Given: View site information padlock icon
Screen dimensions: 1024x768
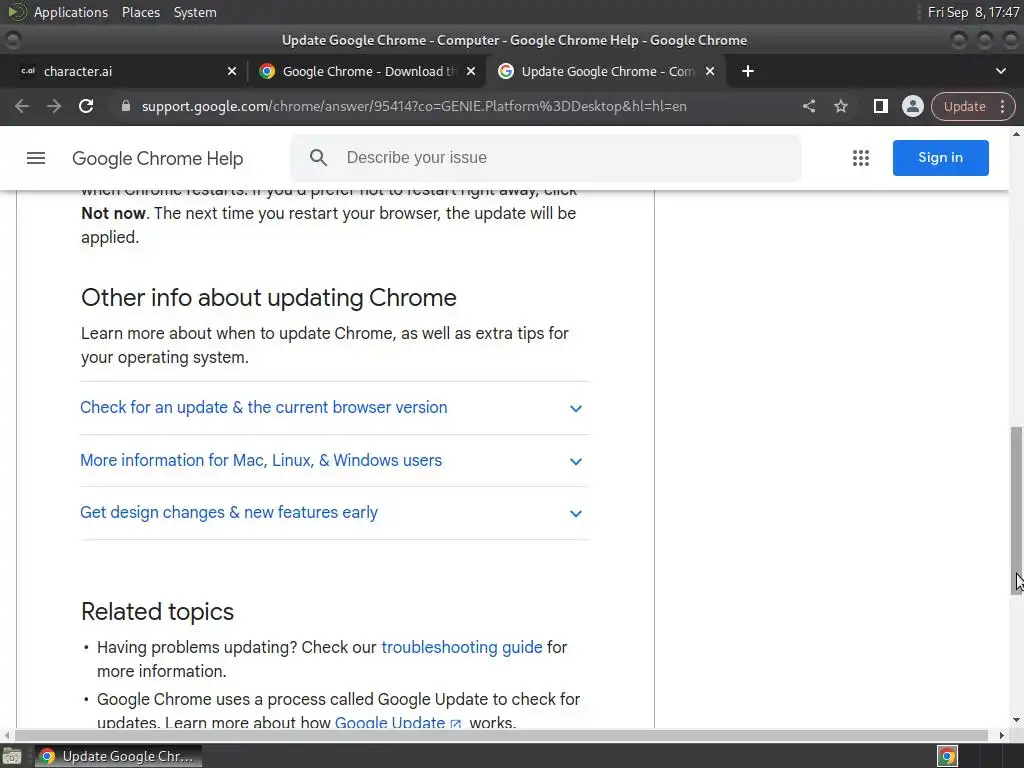Looking at the screenshot, I should point(126,106).
